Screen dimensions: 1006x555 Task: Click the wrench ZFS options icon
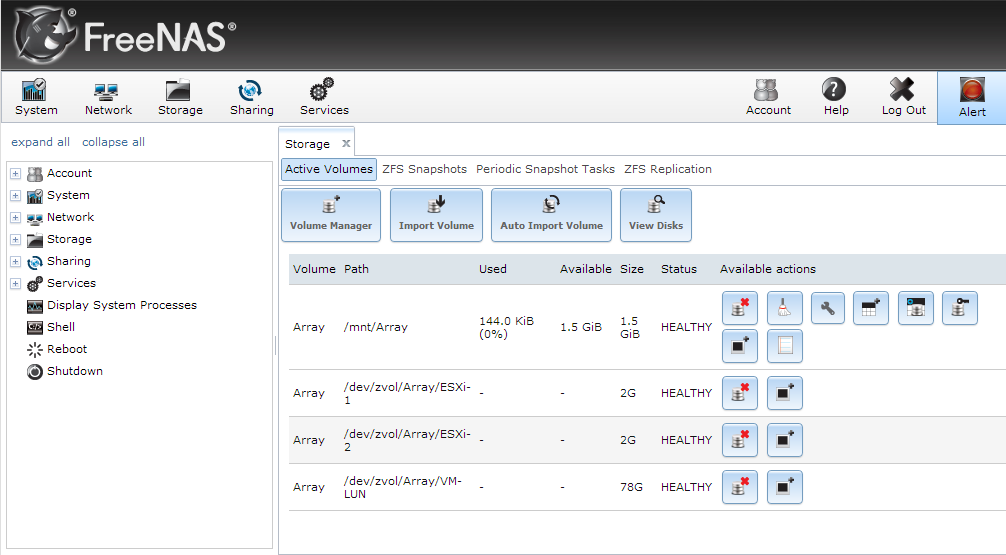coord(828,308)
